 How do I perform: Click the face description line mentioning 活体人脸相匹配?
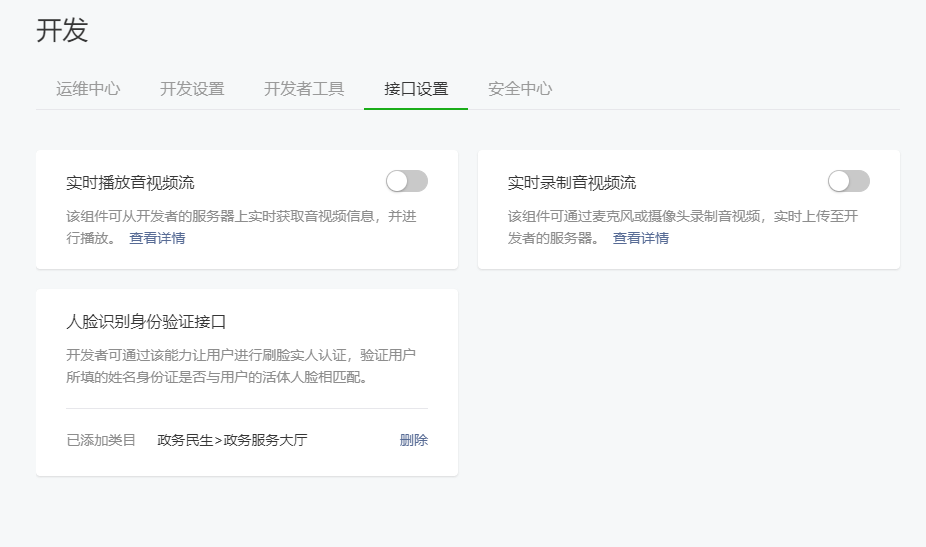(217, 378)
